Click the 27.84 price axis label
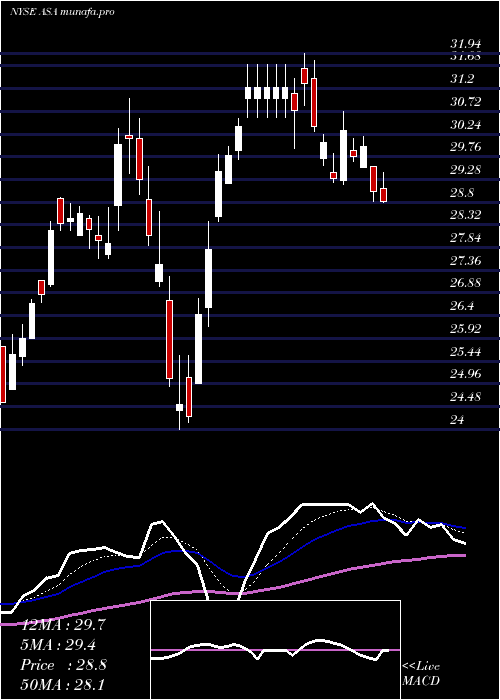This screenshot has height=700, width=500. tap(465, 238)
